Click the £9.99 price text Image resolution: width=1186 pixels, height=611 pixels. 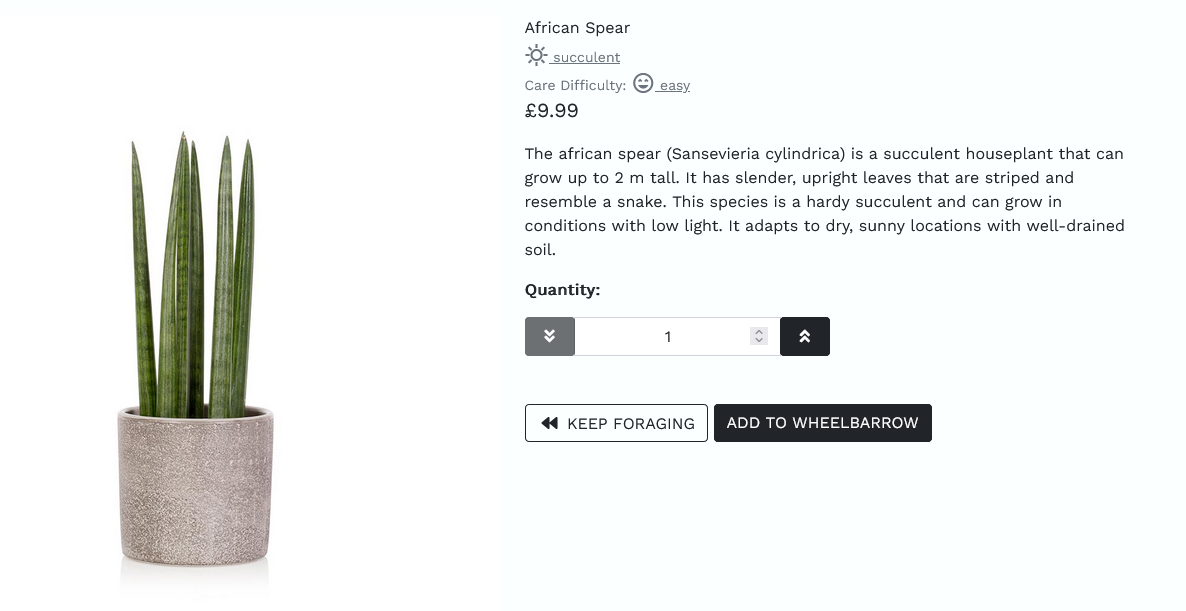coord(551,111)
